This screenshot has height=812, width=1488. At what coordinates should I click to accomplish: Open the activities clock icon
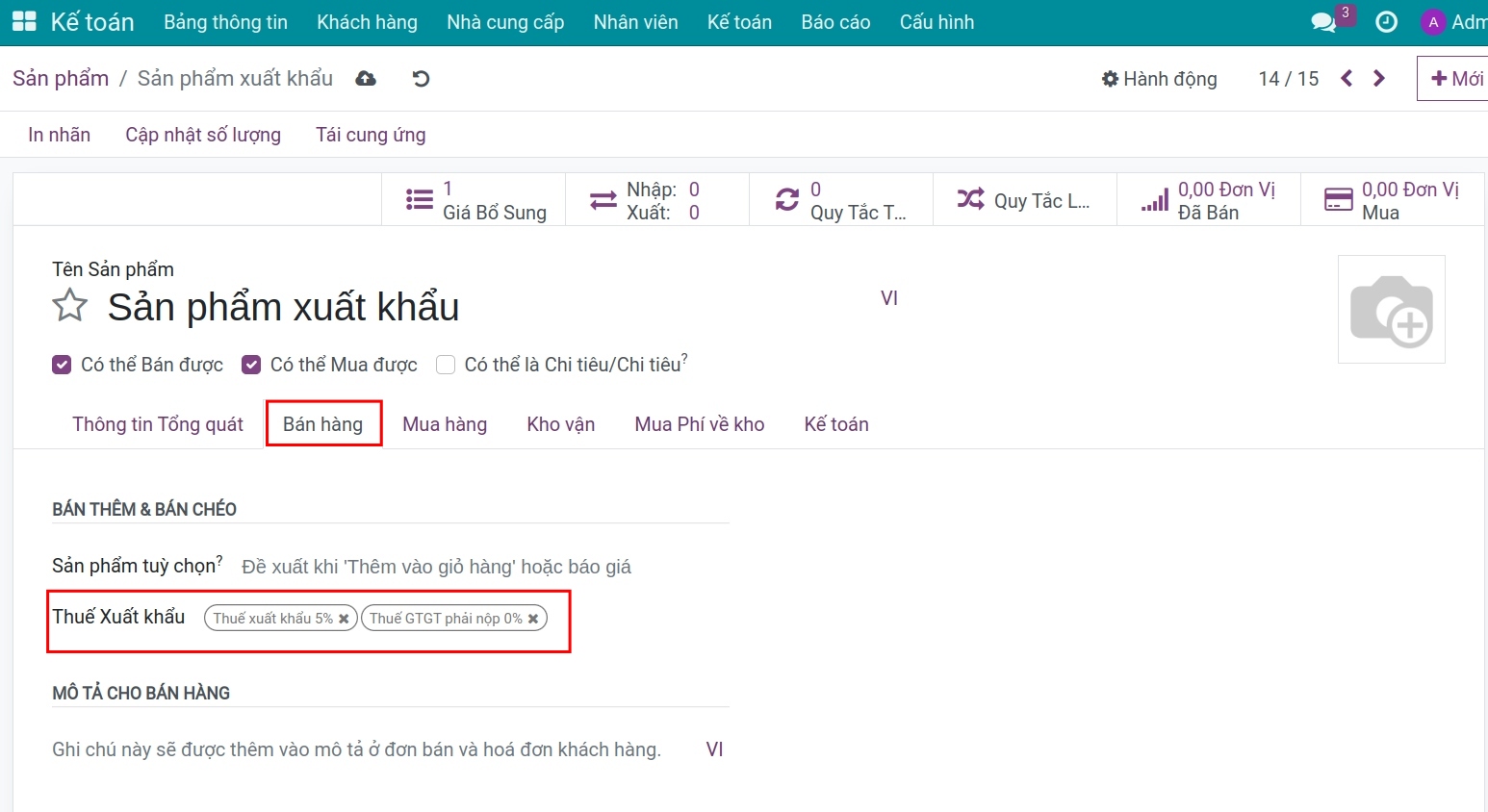1386,22
